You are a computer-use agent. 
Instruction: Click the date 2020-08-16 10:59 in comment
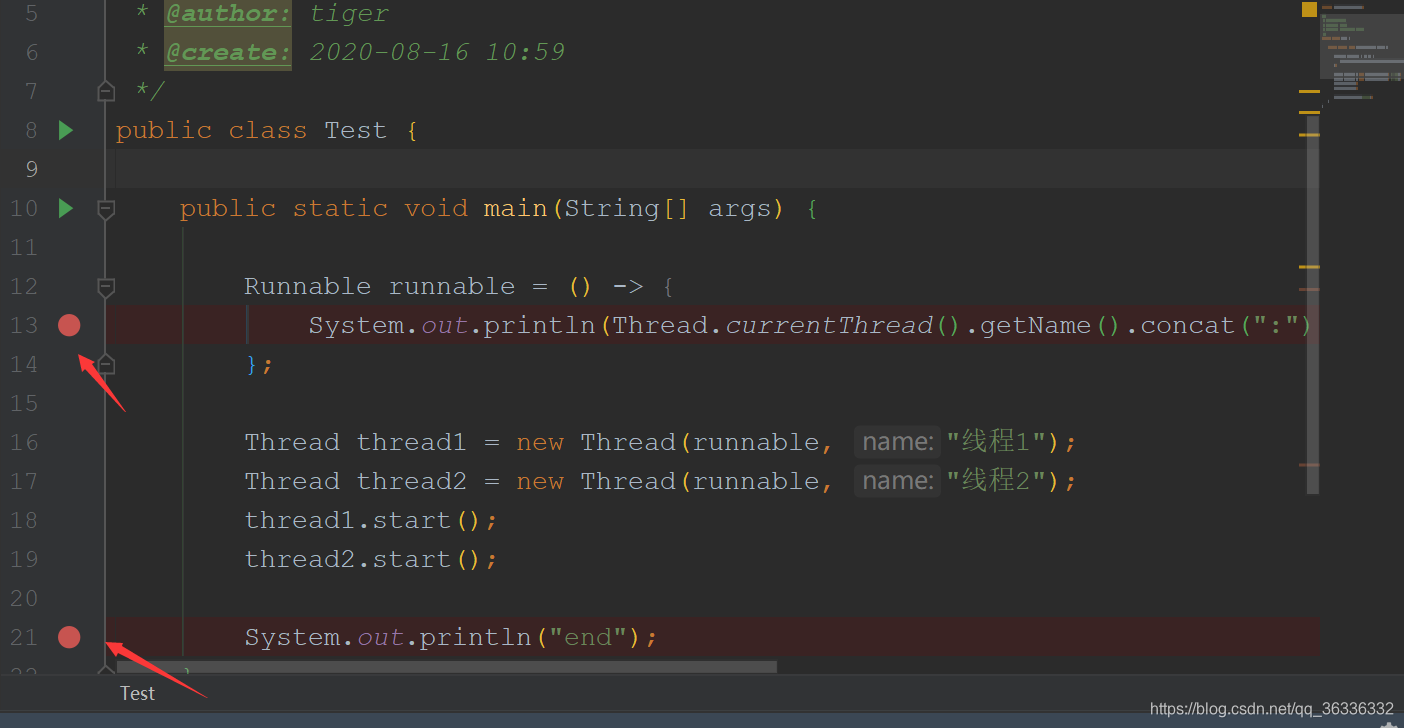(x=437, y=52)
